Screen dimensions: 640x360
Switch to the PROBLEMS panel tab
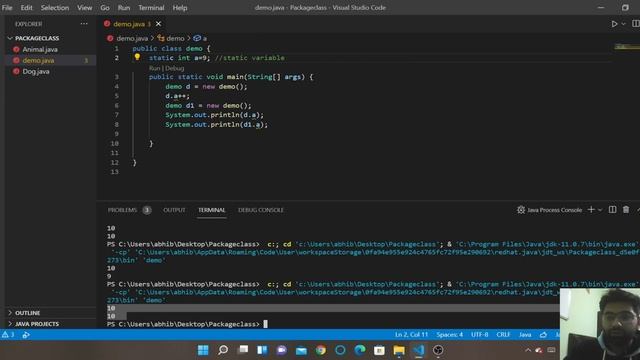coord(122,210)
